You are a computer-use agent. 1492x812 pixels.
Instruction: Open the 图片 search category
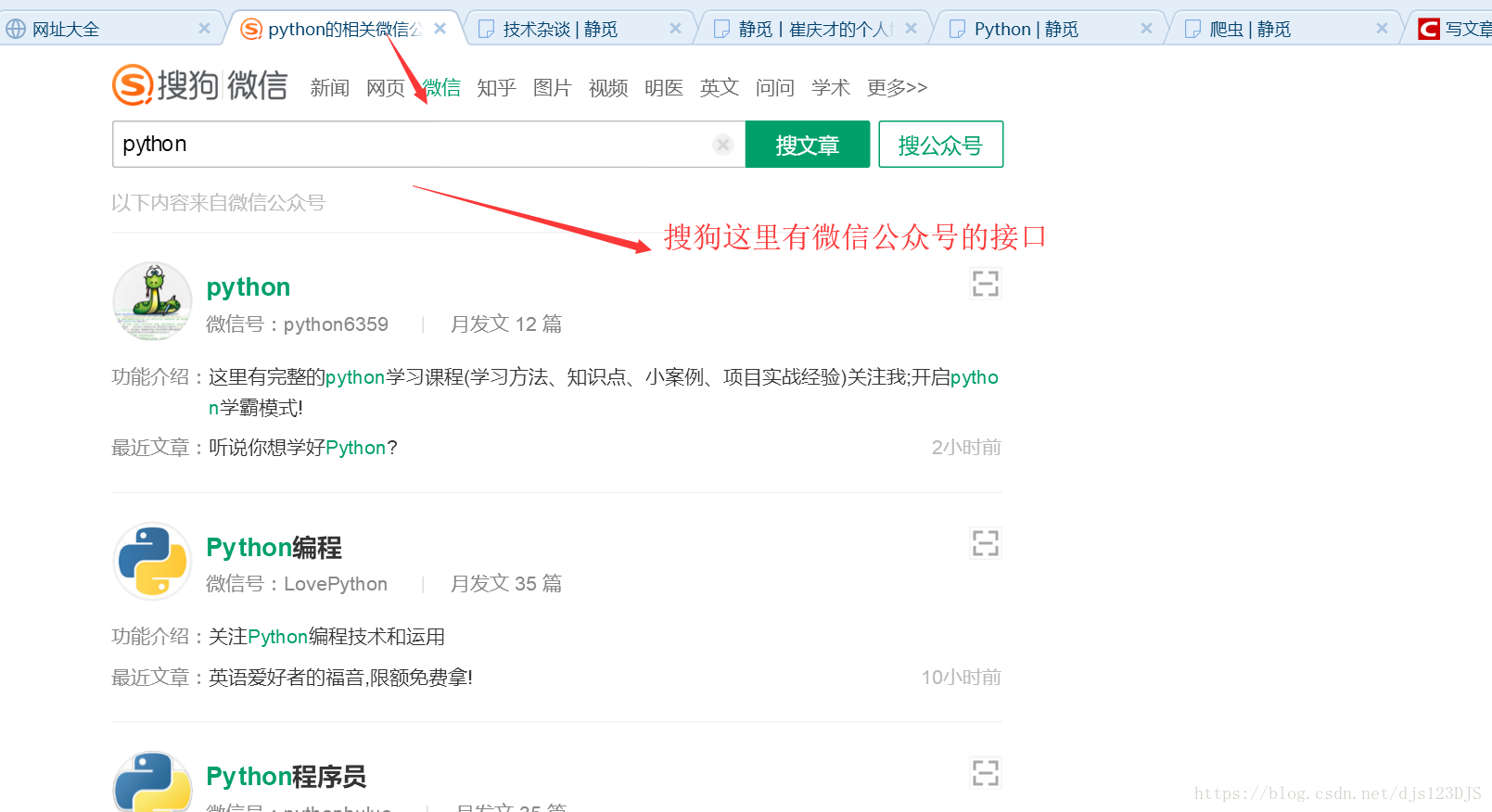[553, 88]
